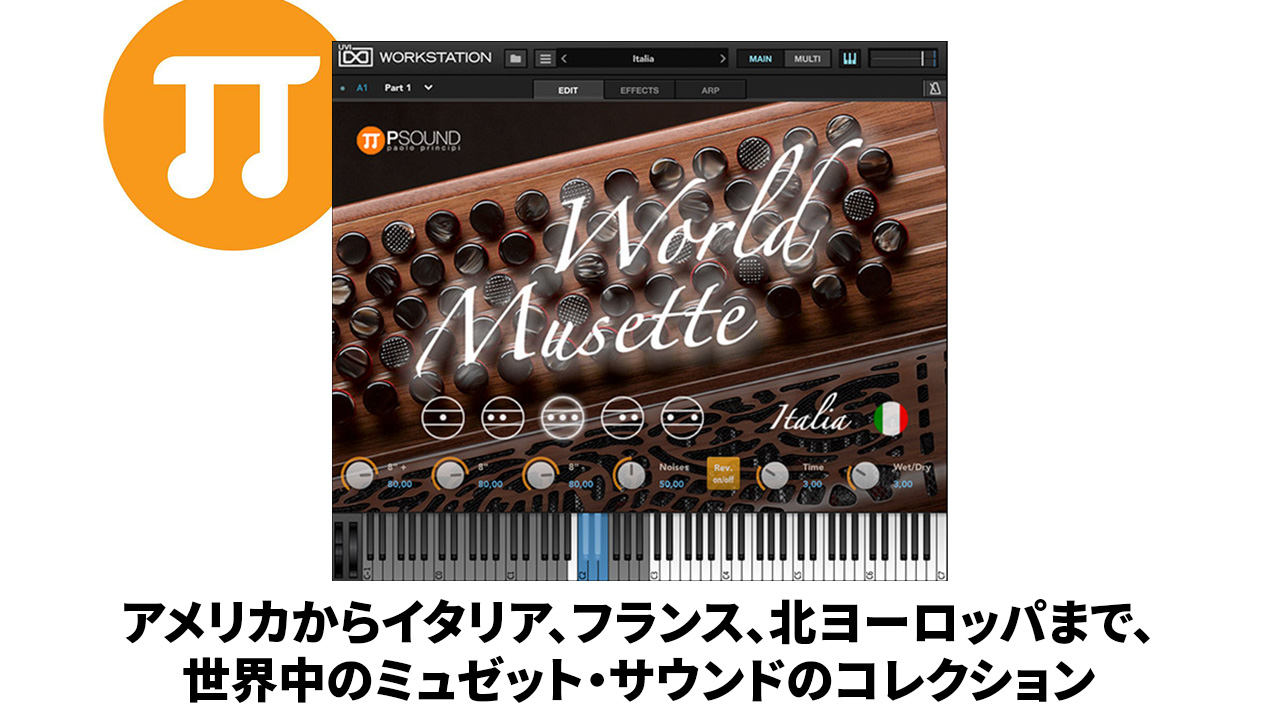The image size is (1280, 720).
Task: Switch to MULTI view mode
Action: 807,59
